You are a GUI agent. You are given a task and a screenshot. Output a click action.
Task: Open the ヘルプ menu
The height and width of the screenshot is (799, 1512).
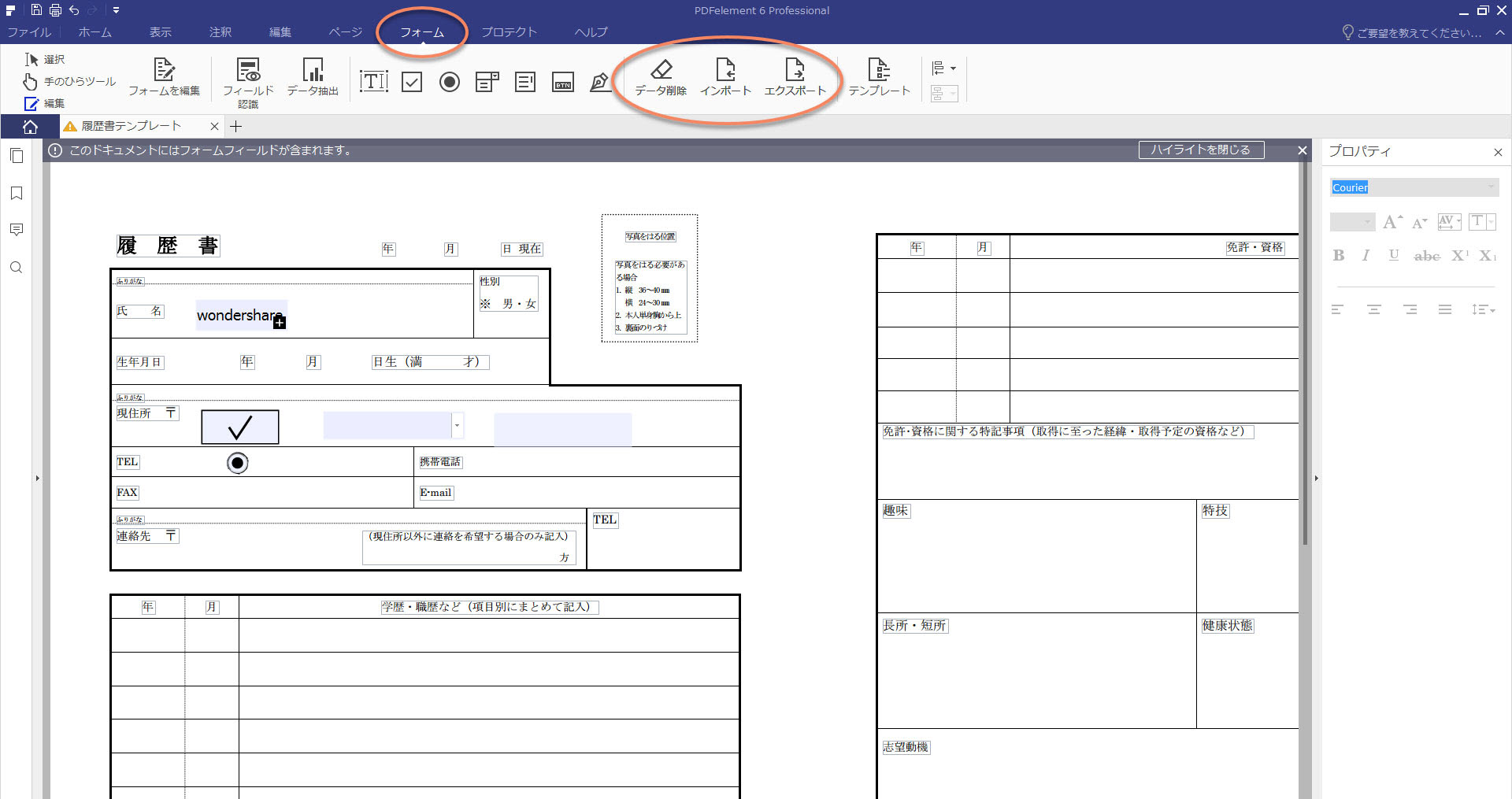pos(591,32)
